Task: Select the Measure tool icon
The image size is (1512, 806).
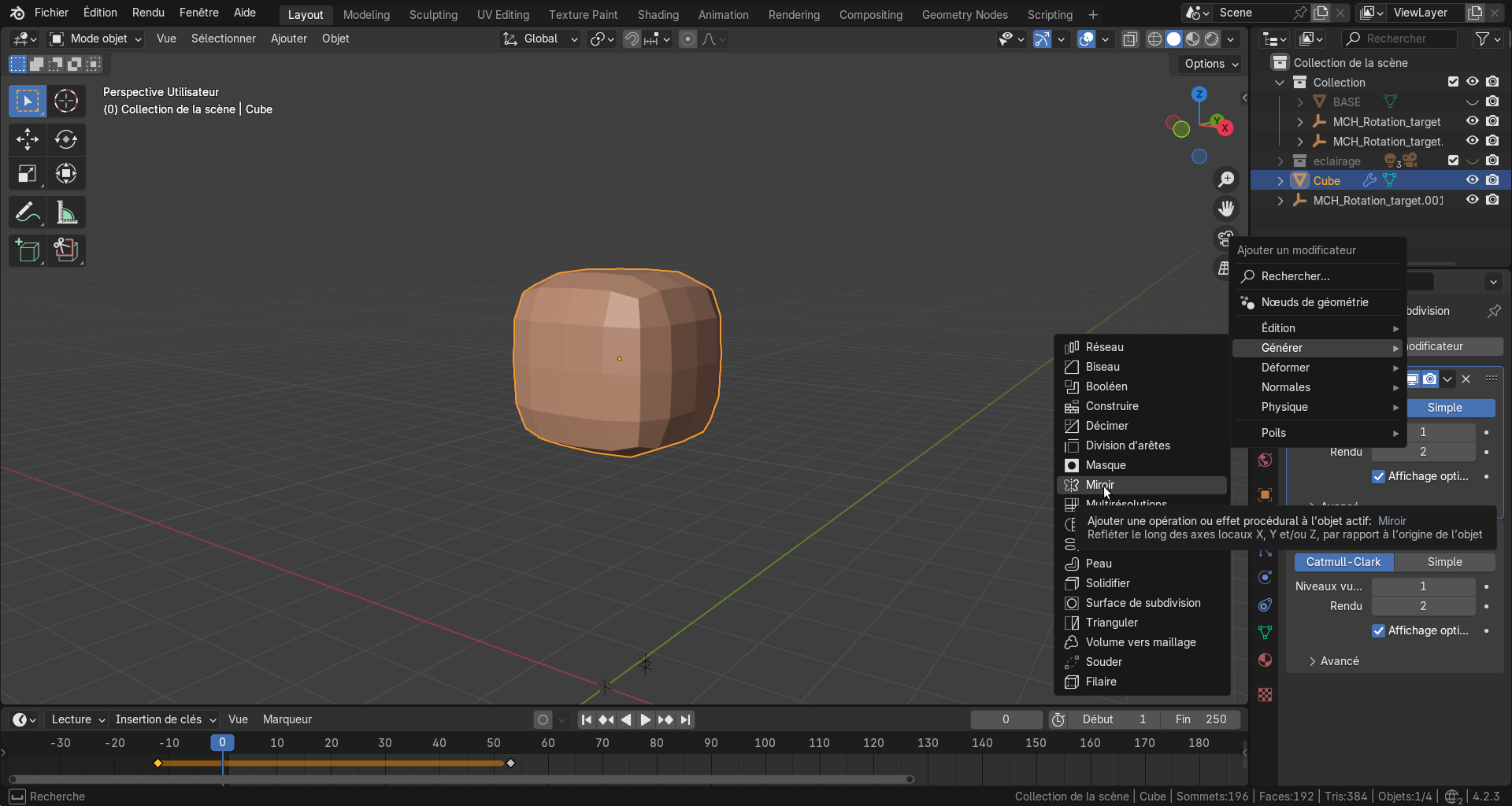Action: click(x=66, y=213)
